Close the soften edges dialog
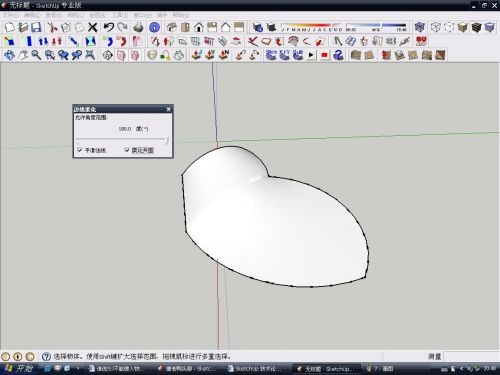 pos(168,109)
